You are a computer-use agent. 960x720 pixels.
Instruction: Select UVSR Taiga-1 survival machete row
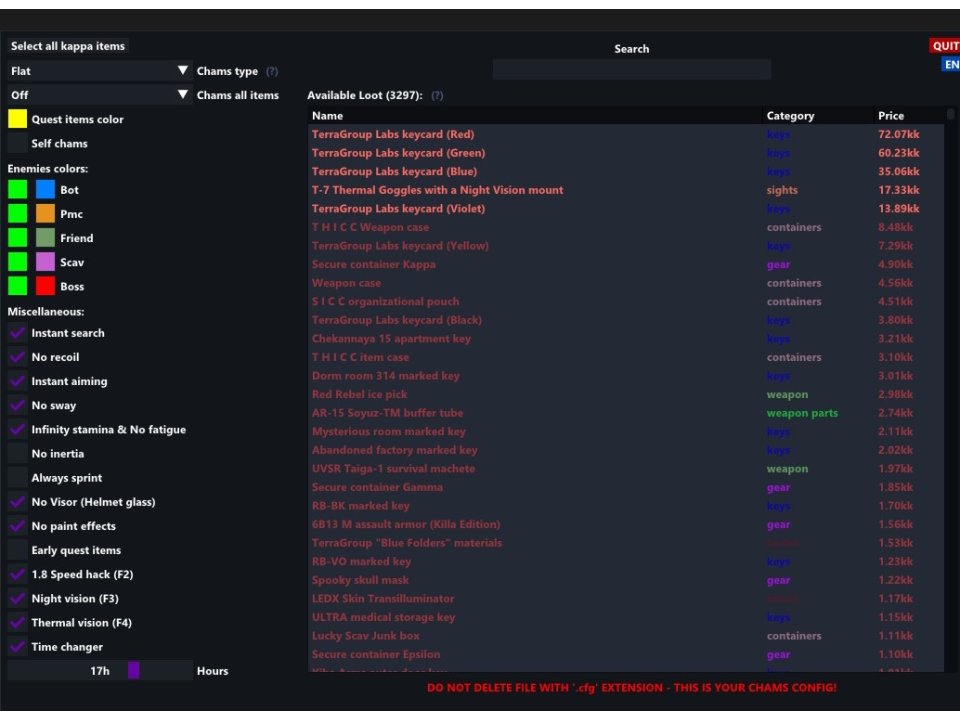click(626, 468)
